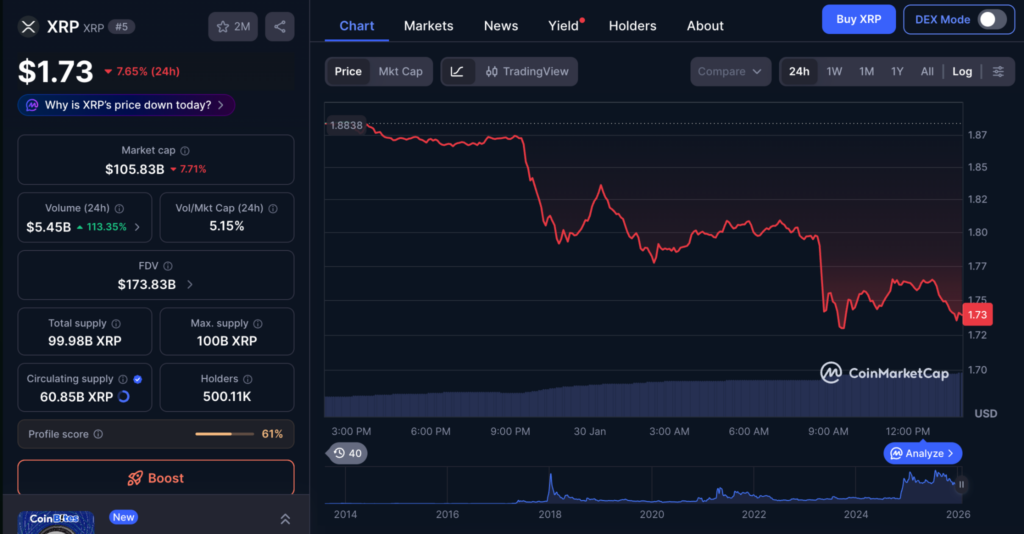Screen dimensions: 1024x534
Task: Click the share icon next to watchlist
Action: pyautogui.click(x=279, y=27)
